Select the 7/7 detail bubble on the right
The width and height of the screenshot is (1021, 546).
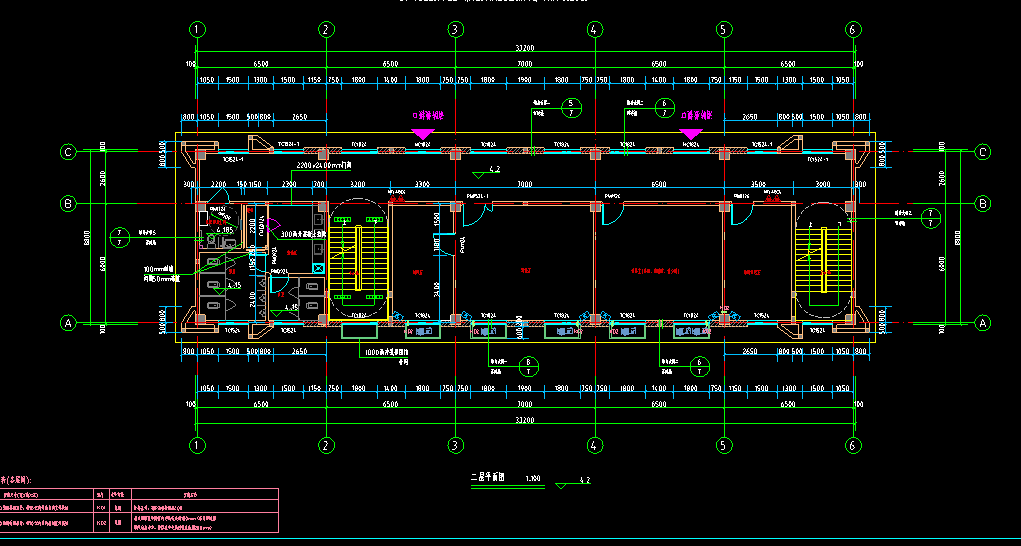coord(931,219)
